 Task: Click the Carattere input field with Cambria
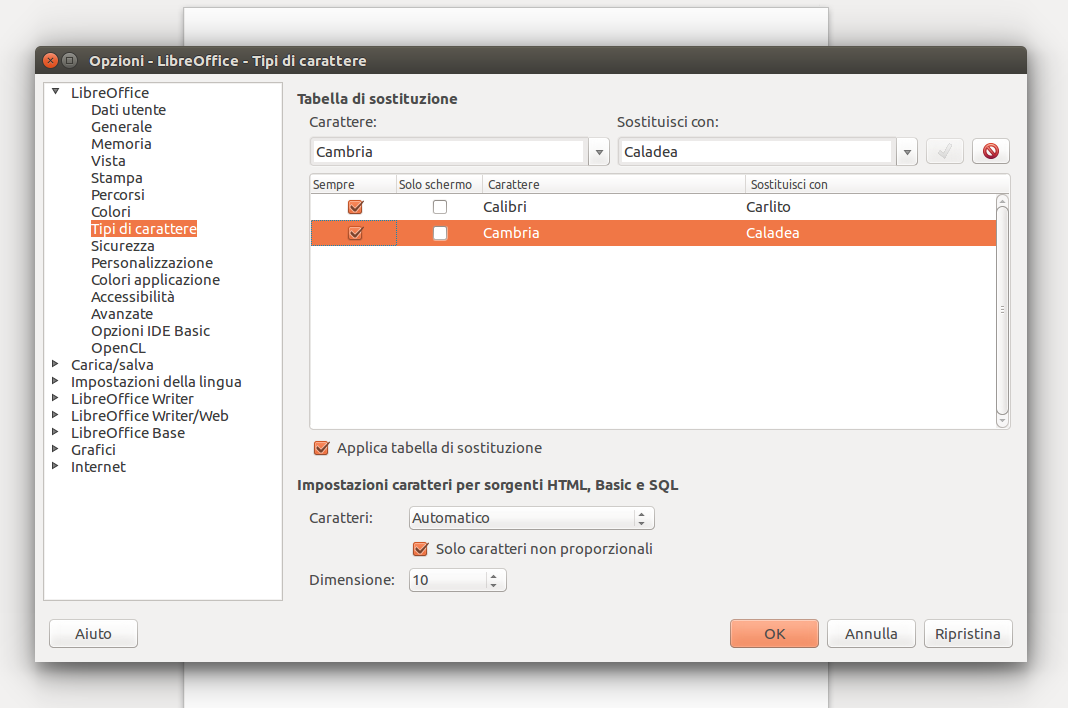[x=449, y=152]
